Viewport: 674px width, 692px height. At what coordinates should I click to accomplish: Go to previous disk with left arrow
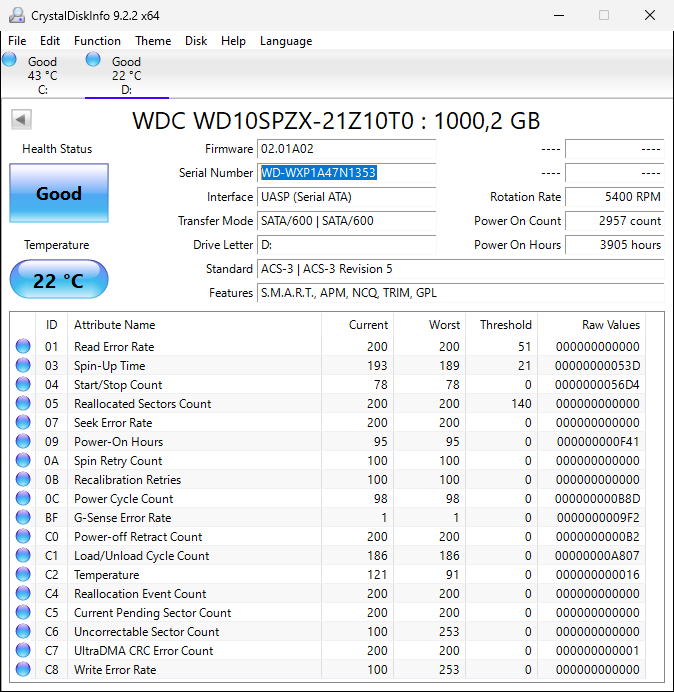click(21, 120)
